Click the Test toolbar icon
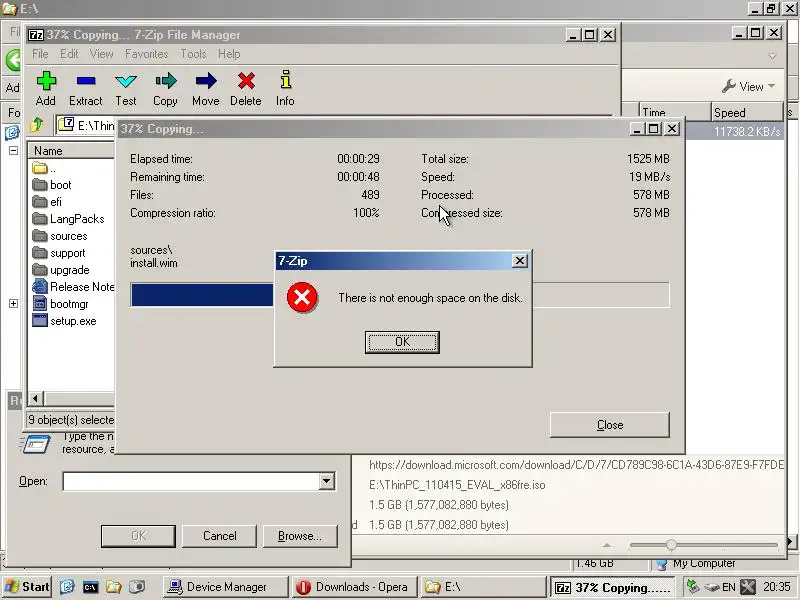Screen dimensions: 800x600 pyautogui.click(x=126, y=88)
